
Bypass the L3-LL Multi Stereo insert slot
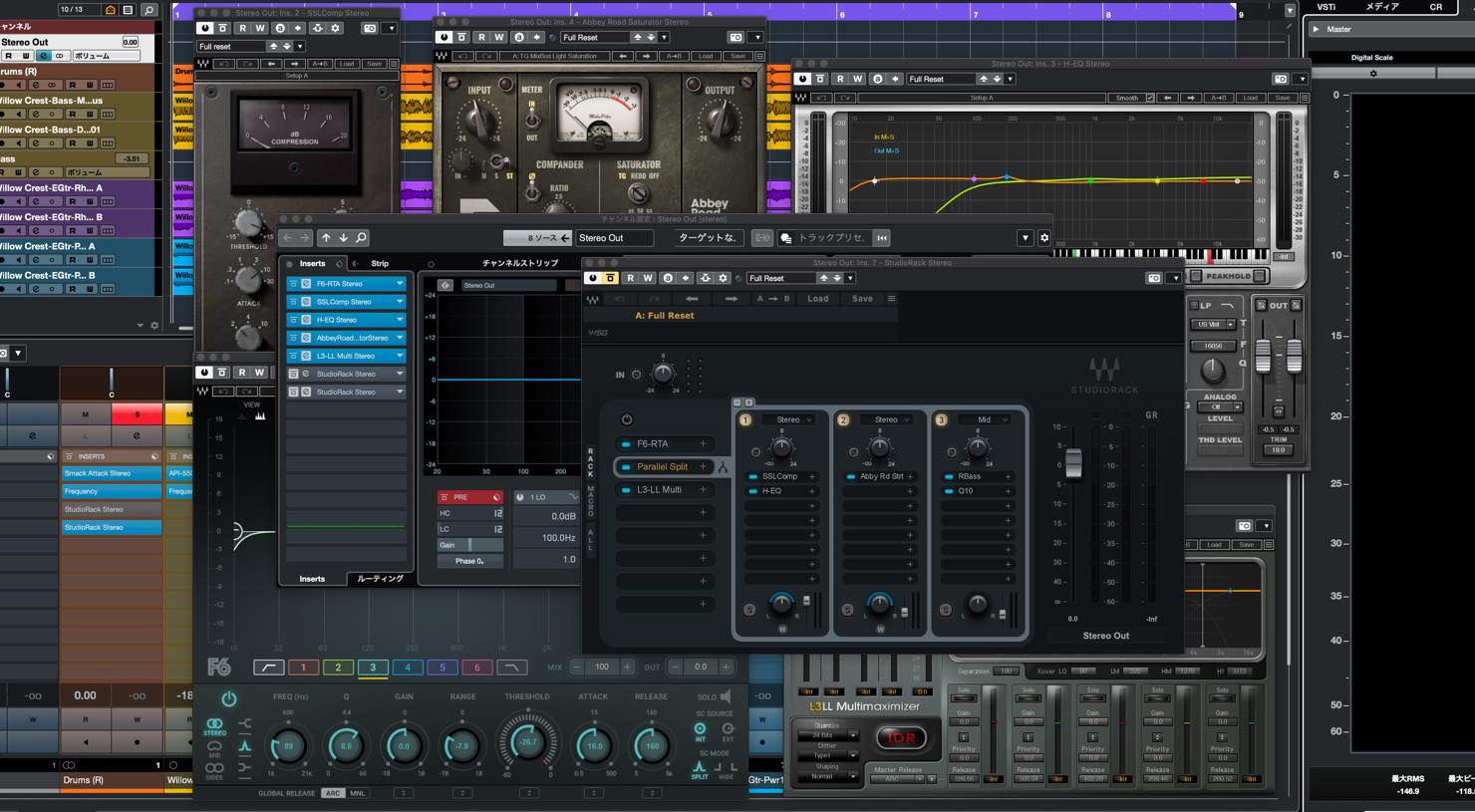pyautogui.click(x=294, y=356)
